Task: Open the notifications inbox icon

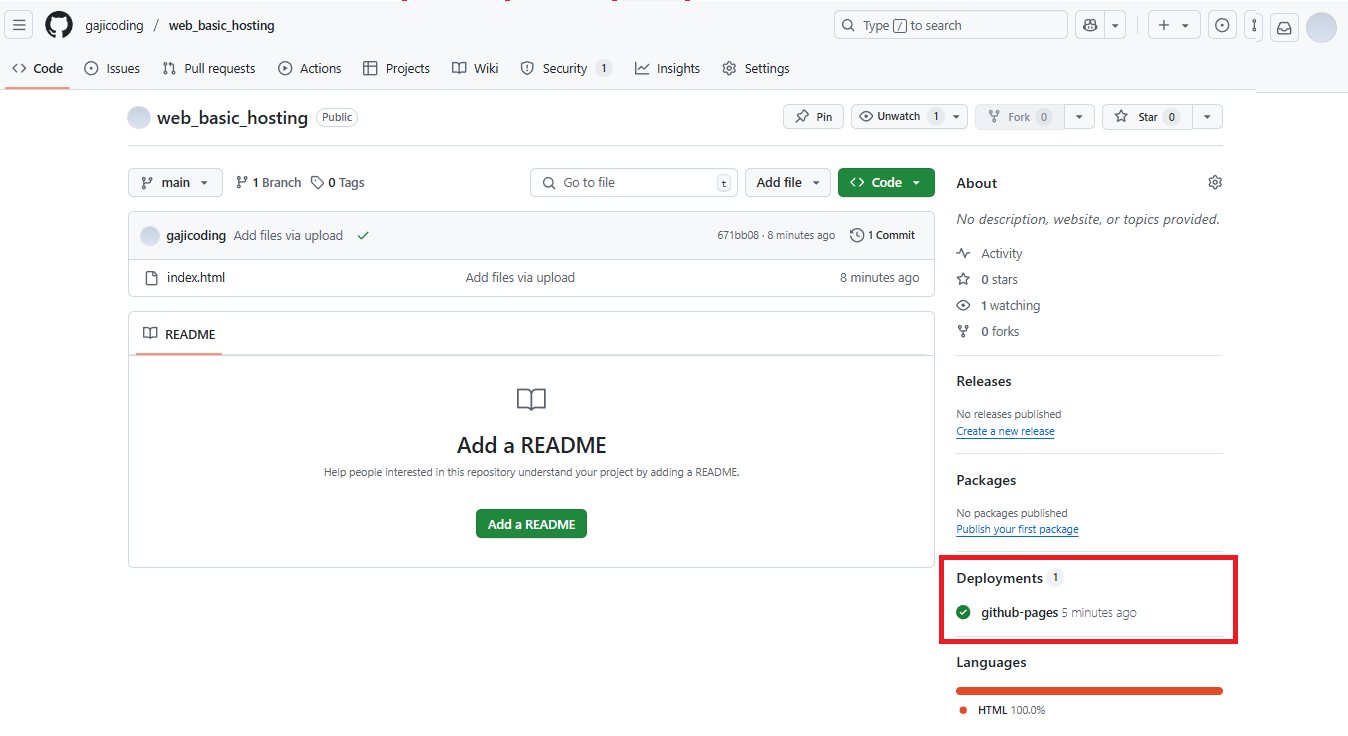Action: [x=1284, y=28]
